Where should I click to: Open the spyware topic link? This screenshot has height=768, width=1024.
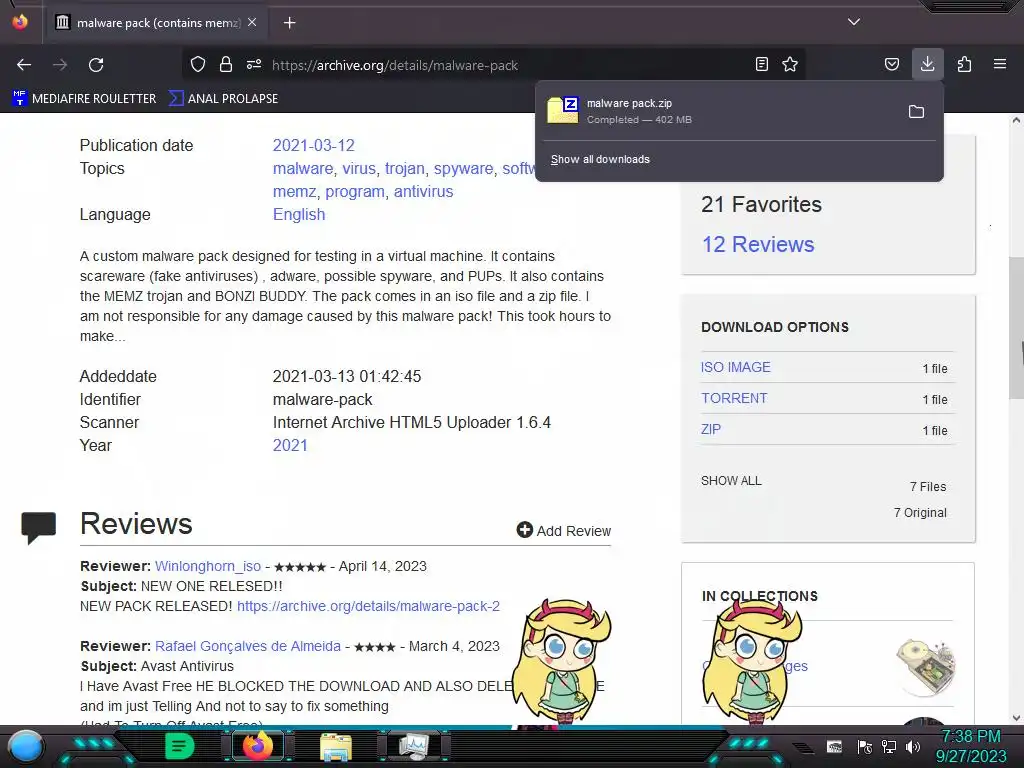(464, 168)
